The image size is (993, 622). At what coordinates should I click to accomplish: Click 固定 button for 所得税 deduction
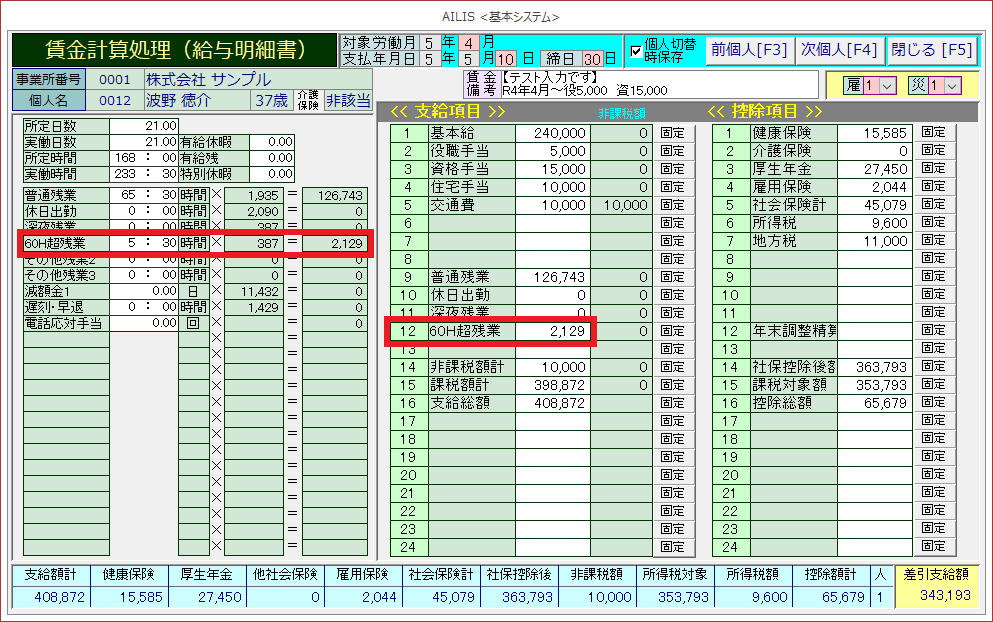point(933,223)
